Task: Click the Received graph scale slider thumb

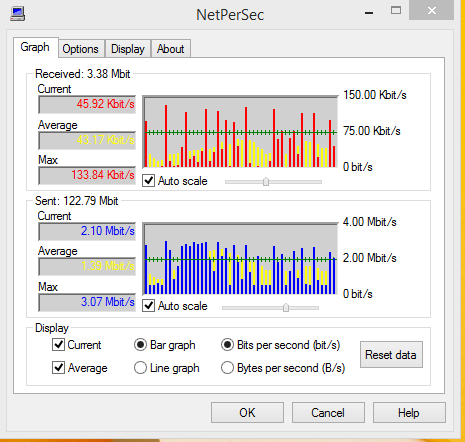Action: (266, 182)
